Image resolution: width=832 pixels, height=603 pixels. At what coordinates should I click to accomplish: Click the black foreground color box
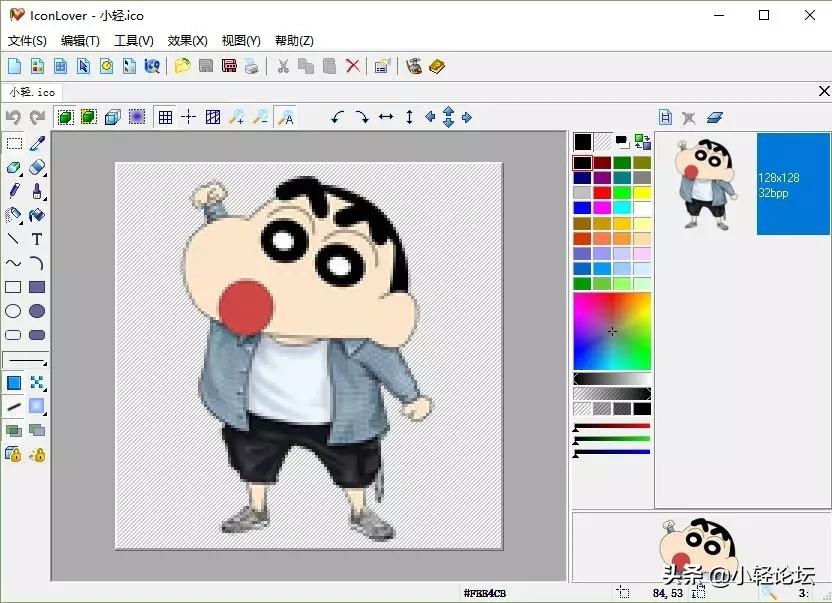tap(583, 142)
